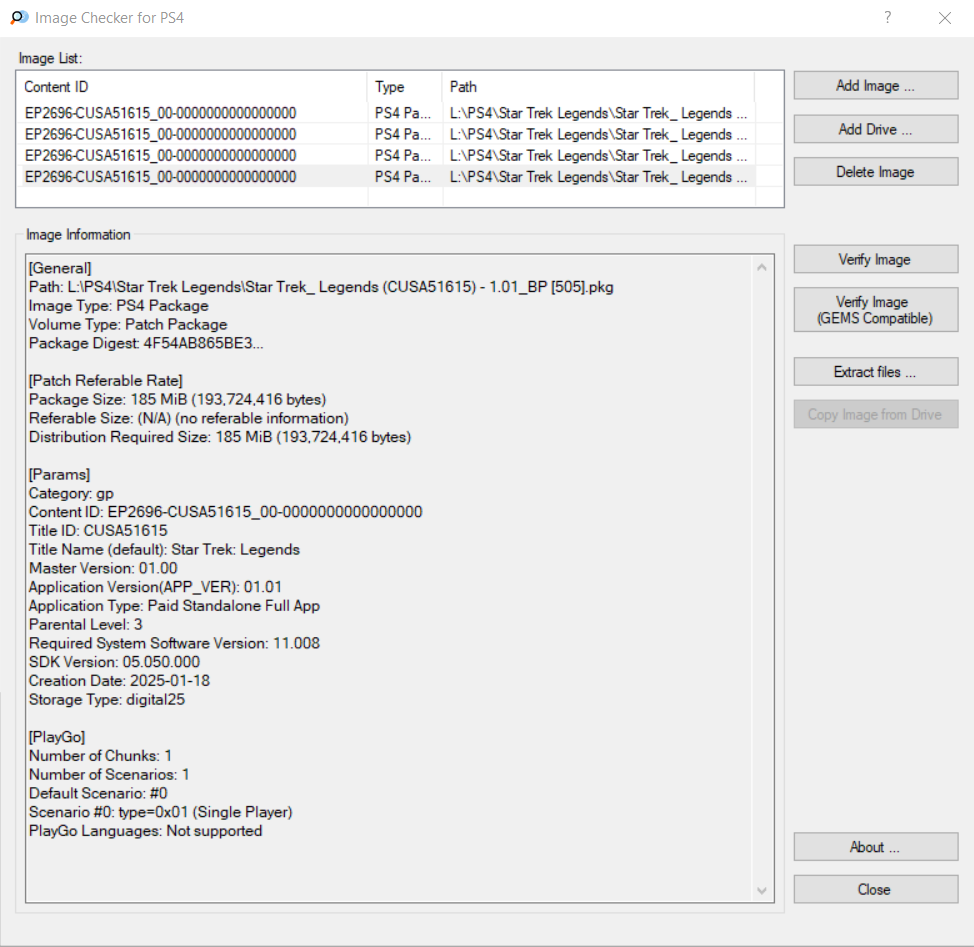Click the 'Creation Date: 2025-01-18' line
The width and height of the screenshot is (974, 947).
click(x=119, y=681)
